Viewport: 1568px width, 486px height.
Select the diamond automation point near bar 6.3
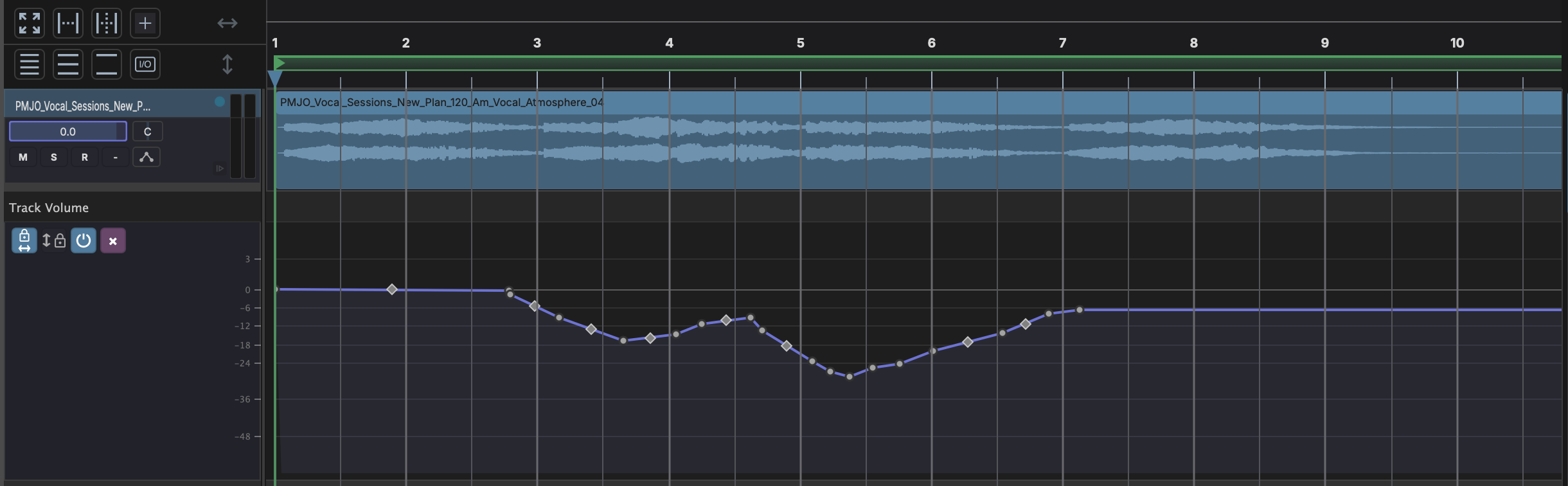(x=968, y=342)
